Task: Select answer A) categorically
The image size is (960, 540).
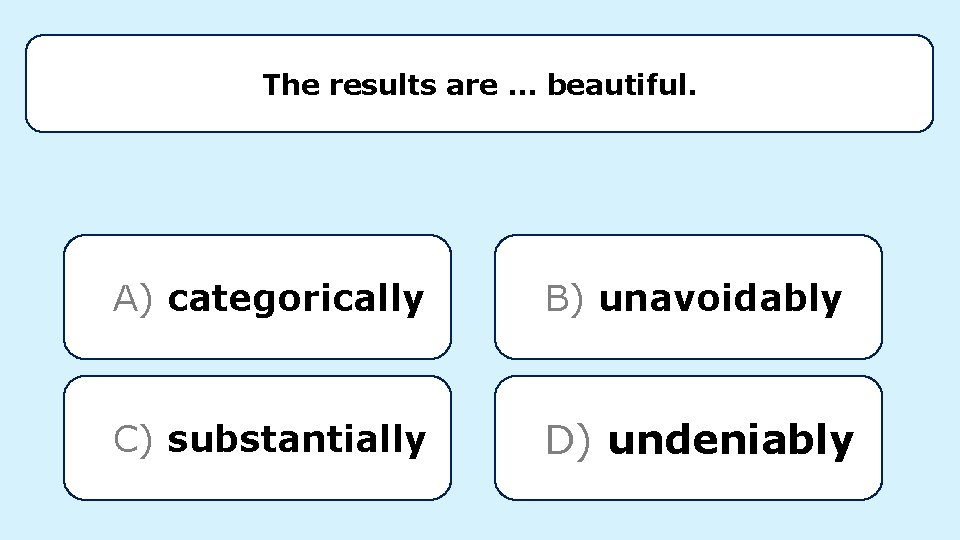Action: (257, 297)
